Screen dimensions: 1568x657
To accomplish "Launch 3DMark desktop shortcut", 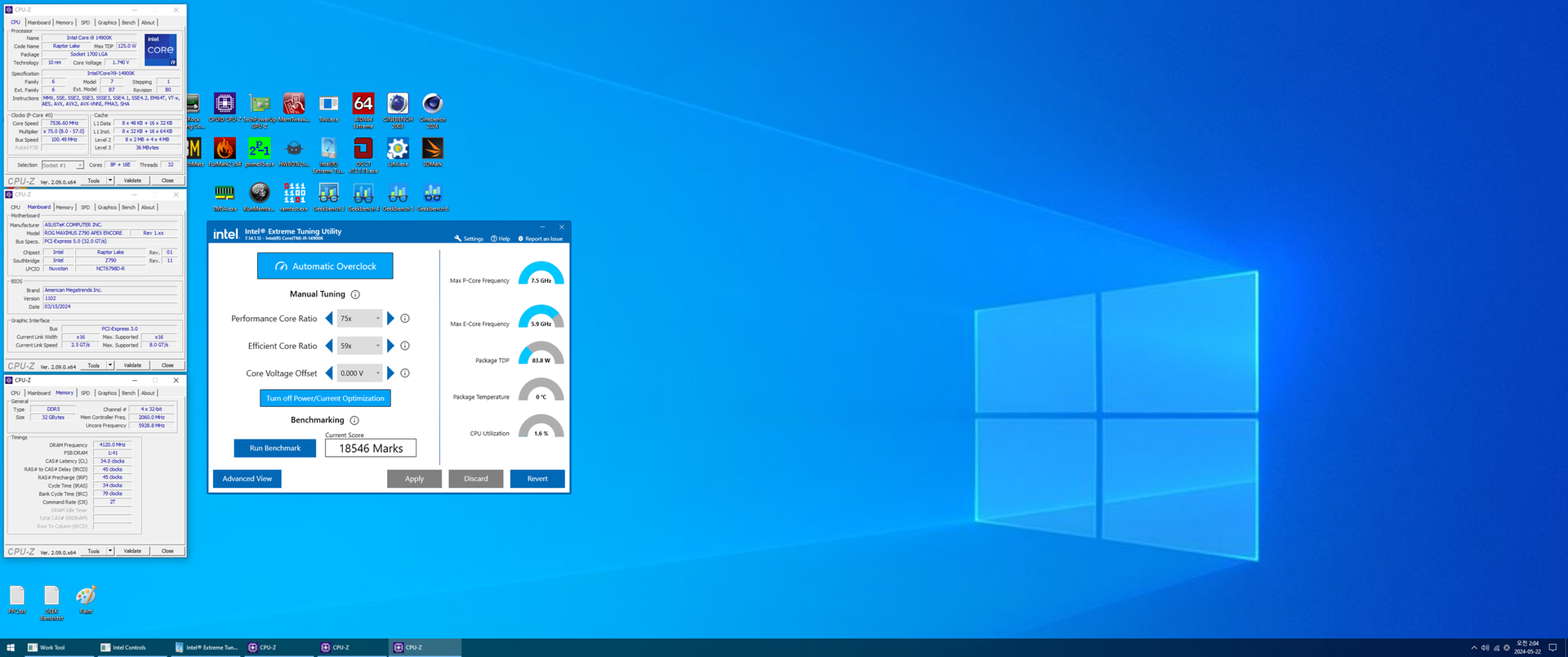I will tap(433, 152).
